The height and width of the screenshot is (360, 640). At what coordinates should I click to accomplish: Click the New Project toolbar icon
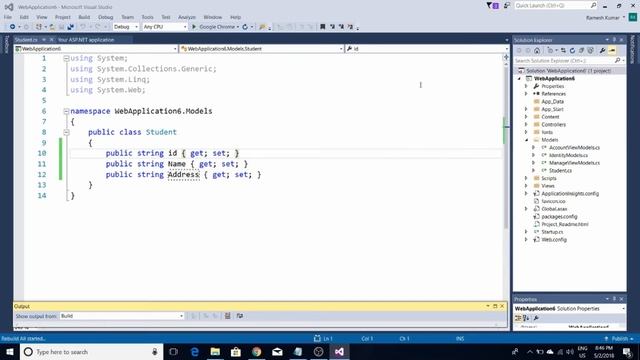39,27
